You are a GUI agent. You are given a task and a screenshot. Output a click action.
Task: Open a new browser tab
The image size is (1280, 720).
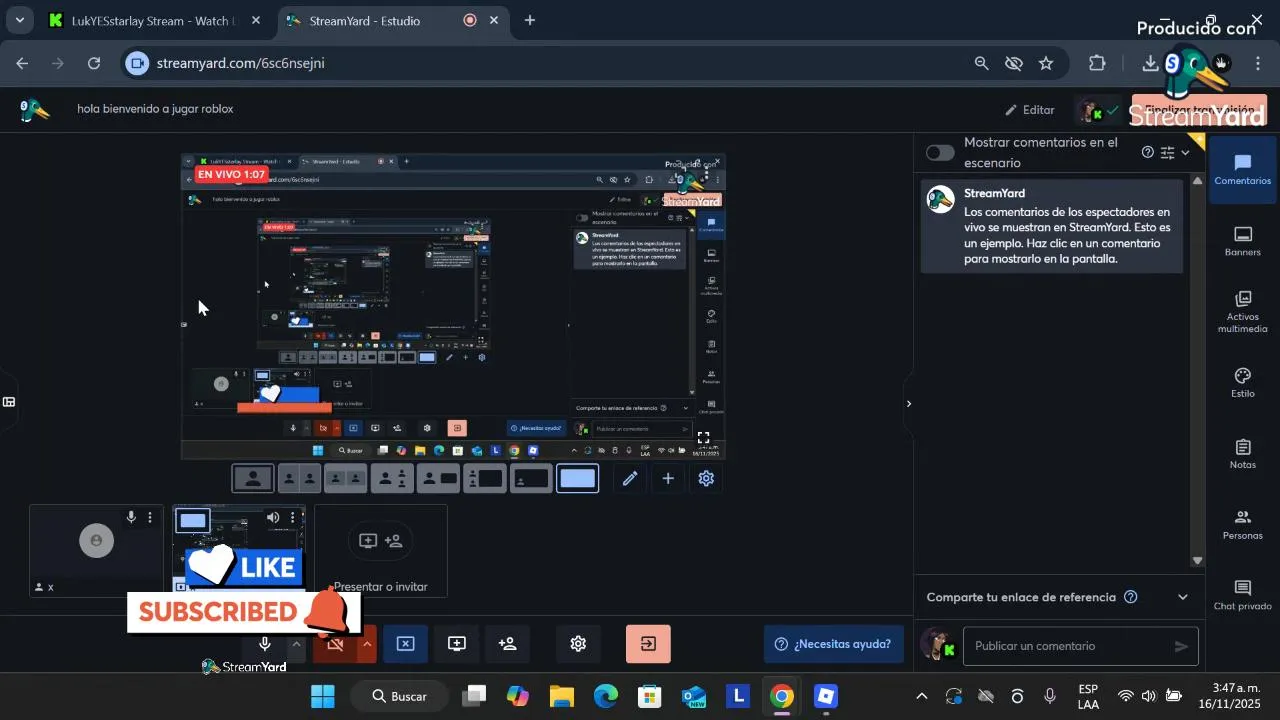point(530,20)
